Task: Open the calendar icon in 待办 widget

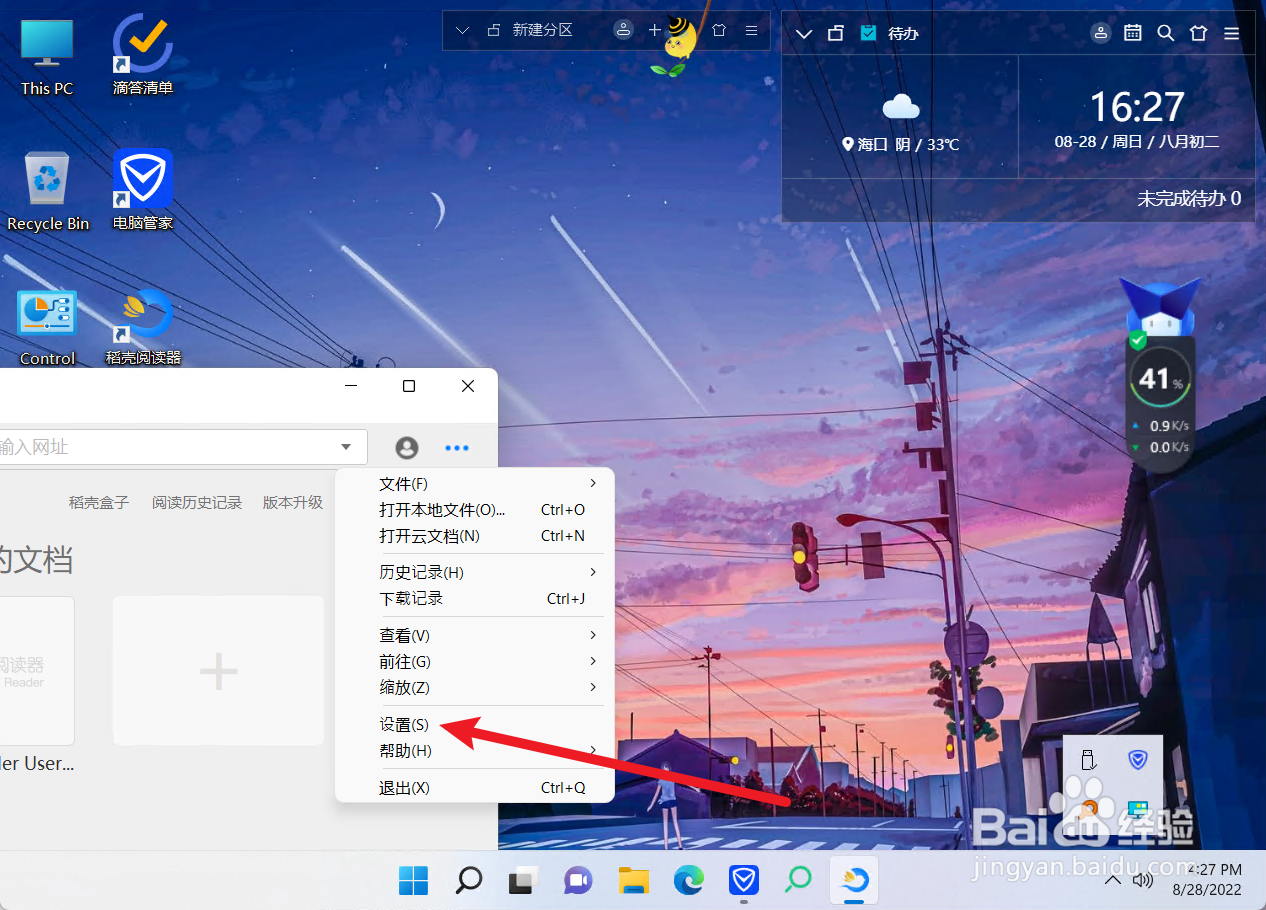Action: (1133, 33)
